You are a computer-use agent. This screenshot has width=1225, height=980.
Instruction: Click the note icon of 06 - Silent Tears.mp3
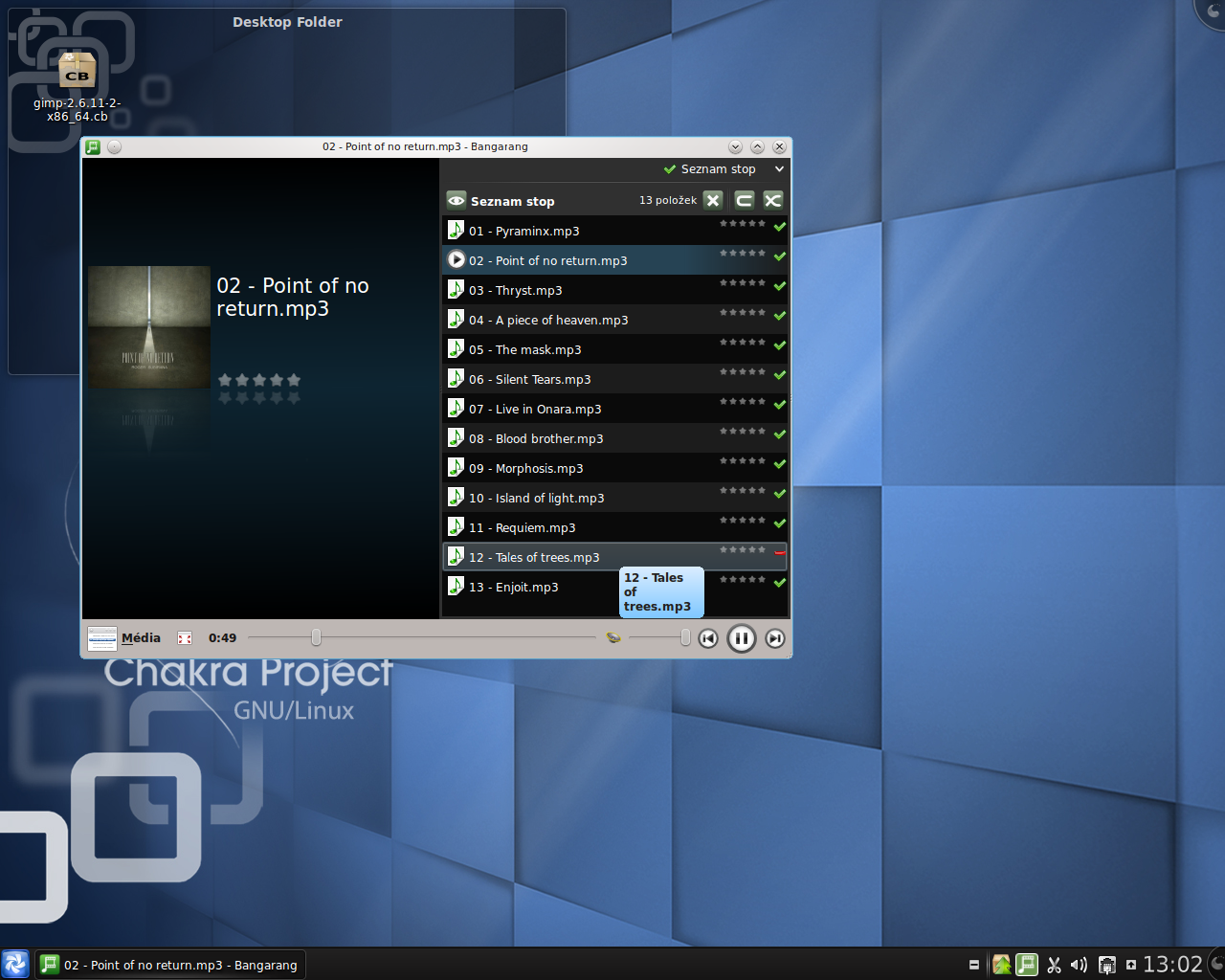click(457, 379)
